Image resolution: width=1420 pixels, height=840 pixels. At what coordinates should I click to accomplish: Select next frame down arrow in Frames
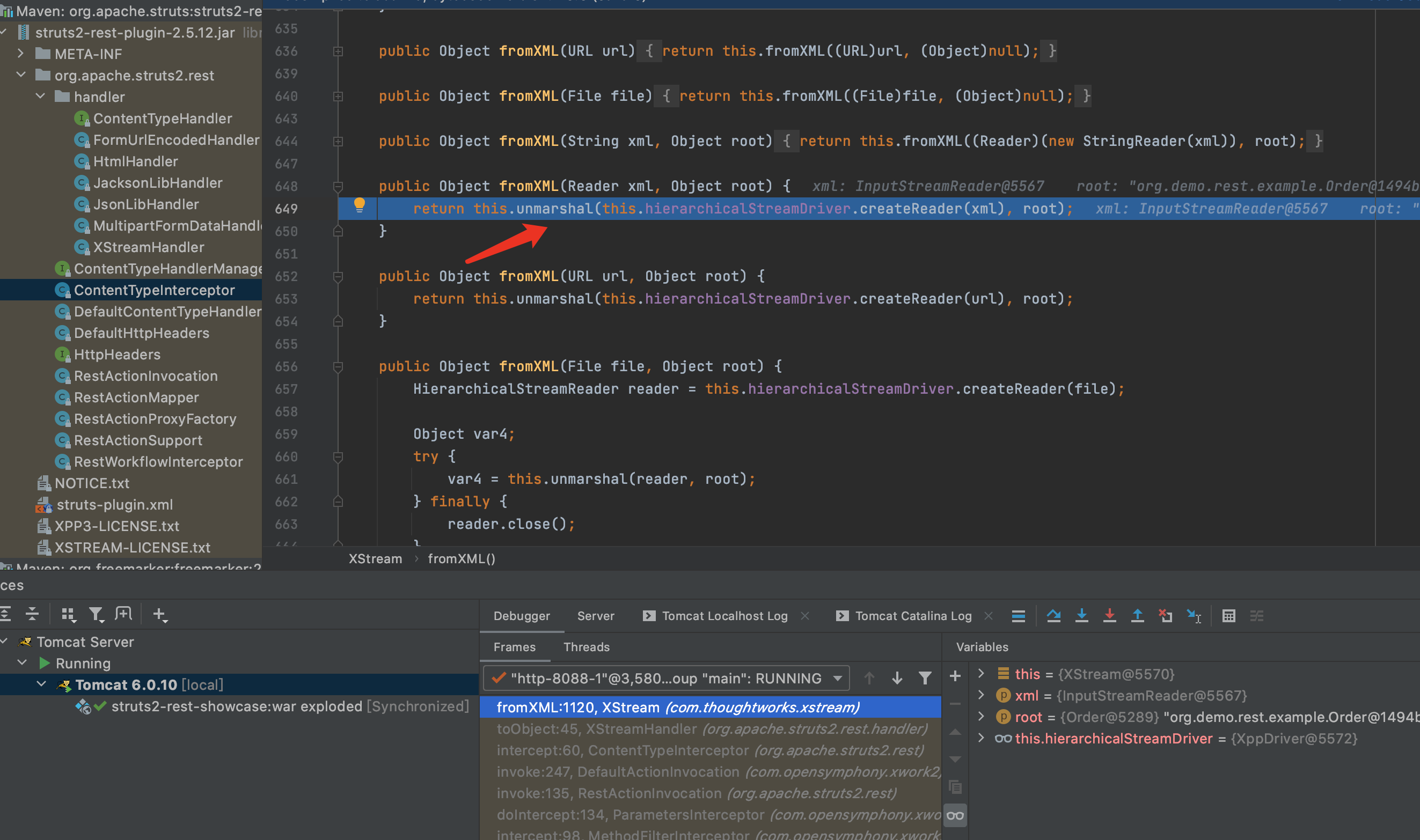pyautogui.click(x=897, y=678)
